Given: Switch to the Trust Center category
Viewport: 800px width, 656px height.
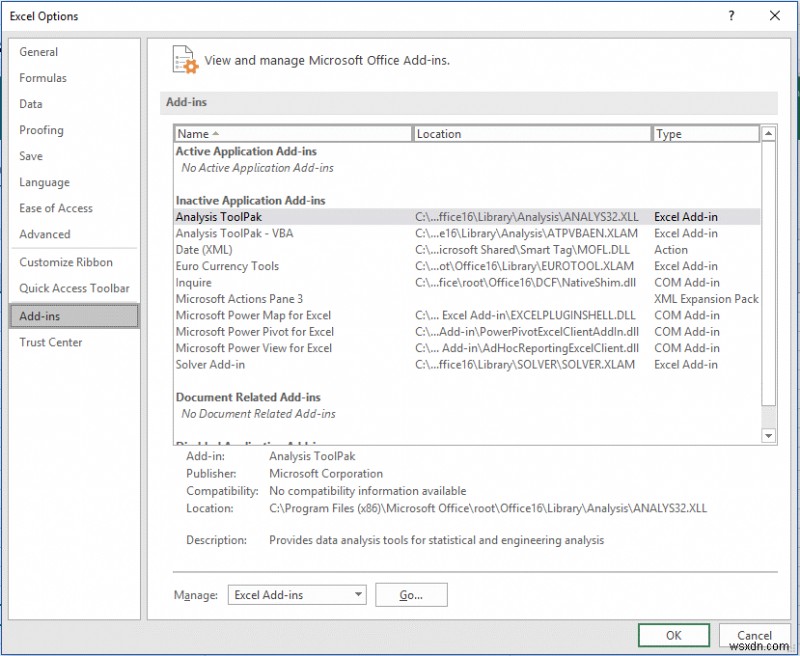Looking at the screenshot, I should (x=51, y=341).
